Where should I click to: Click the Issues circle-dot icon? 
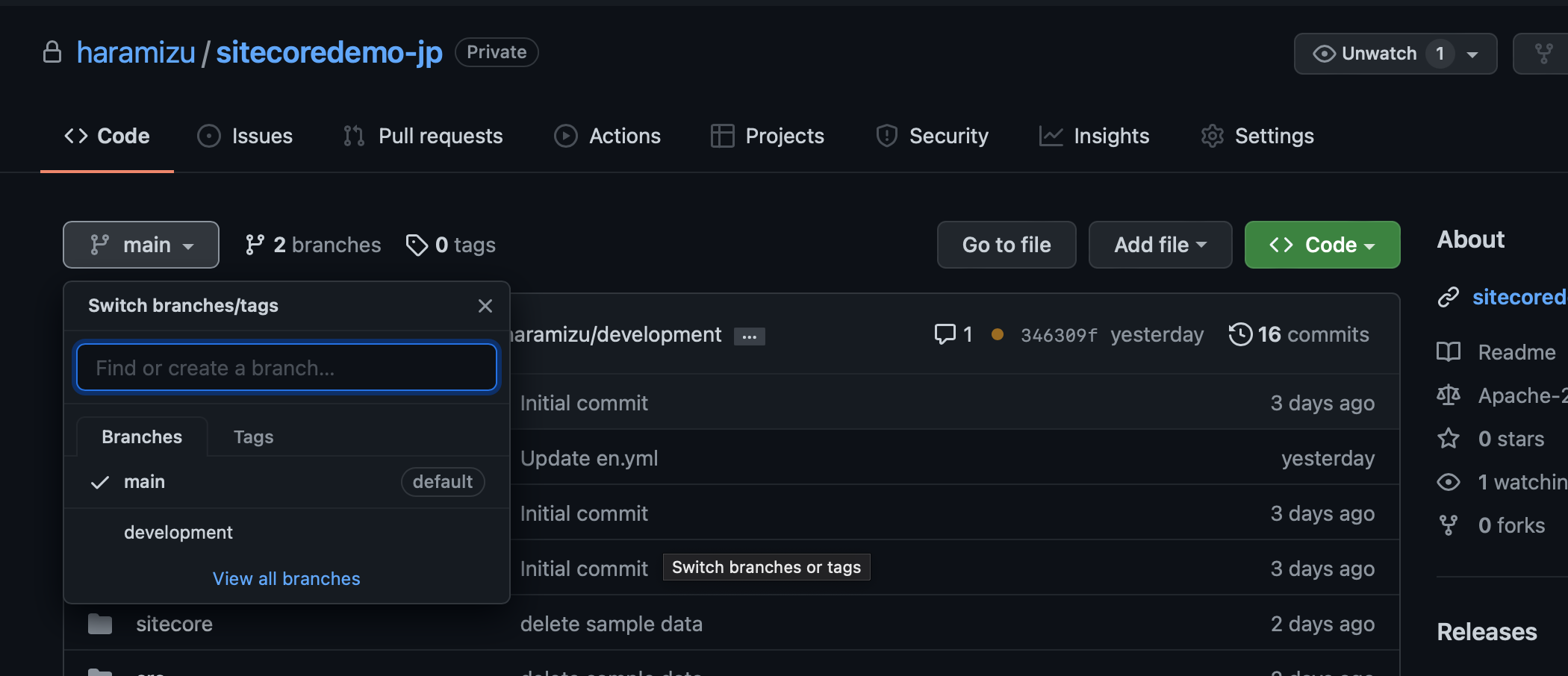click(x=209, y=136)
